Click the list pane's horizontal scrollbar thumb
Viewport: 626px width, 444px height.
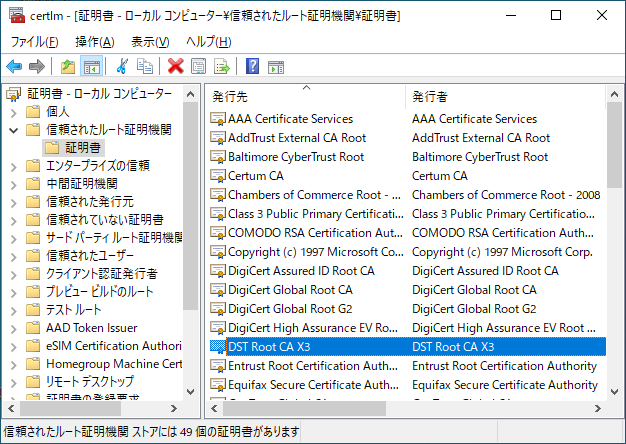click(x=304, y=408)
